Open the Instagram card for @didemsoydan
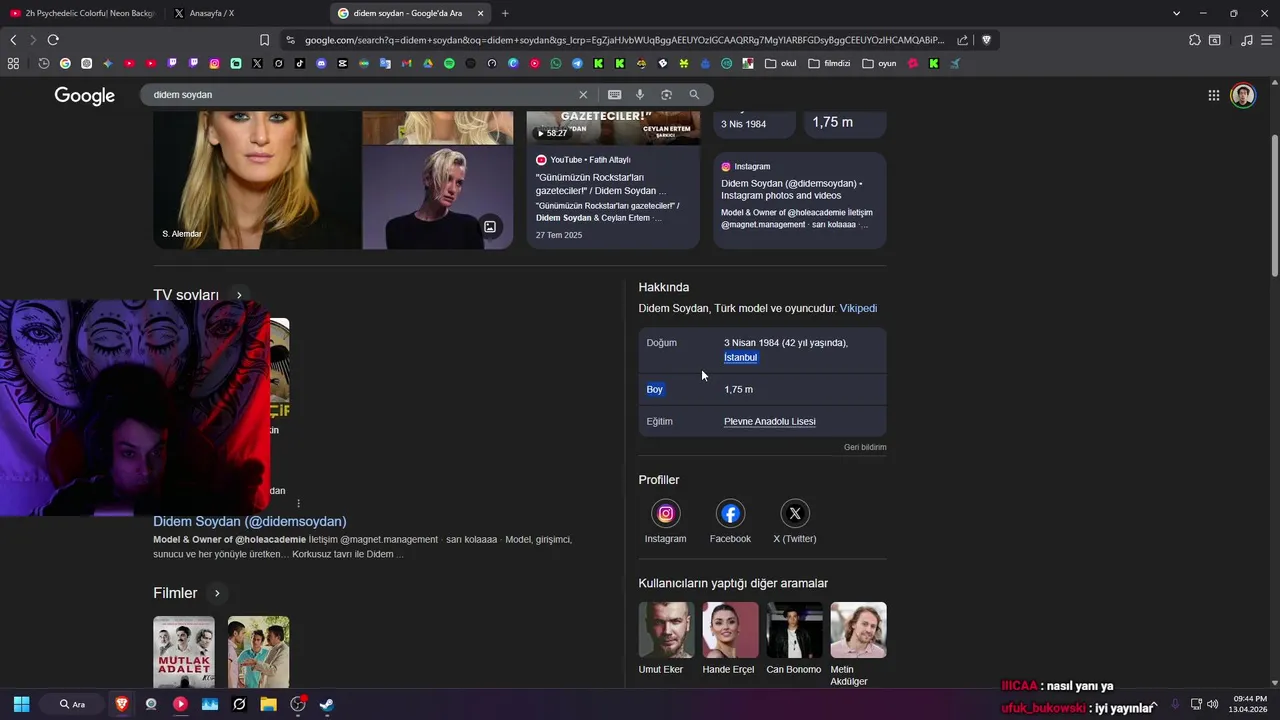The height and width of the screenshot is (720, 1280). click(x=800, y=200)
